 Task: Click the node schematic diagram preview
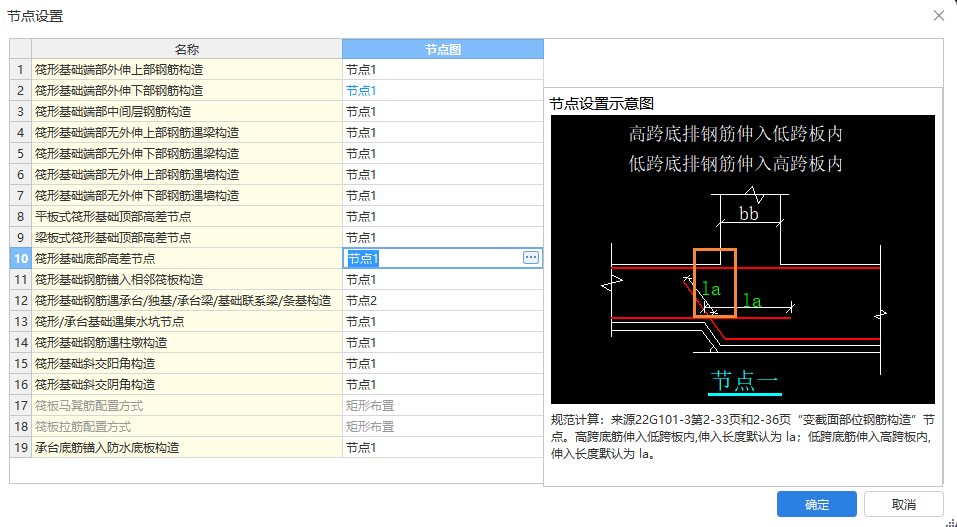coord(742,259)
